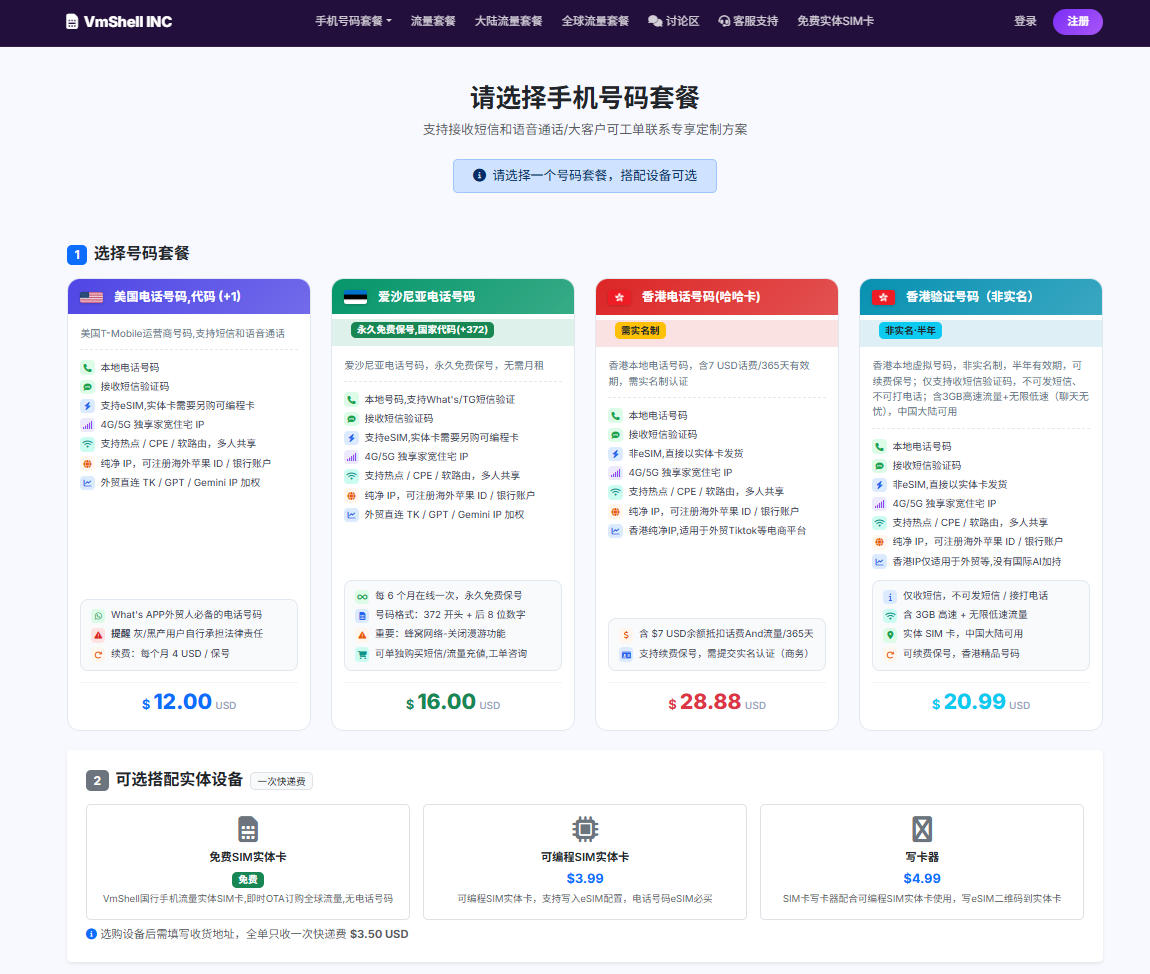Image resolution: width=1150 pixels, height=974 pixels.
Task: Open the 免费实体SIM卡 link
Action: 835,21
